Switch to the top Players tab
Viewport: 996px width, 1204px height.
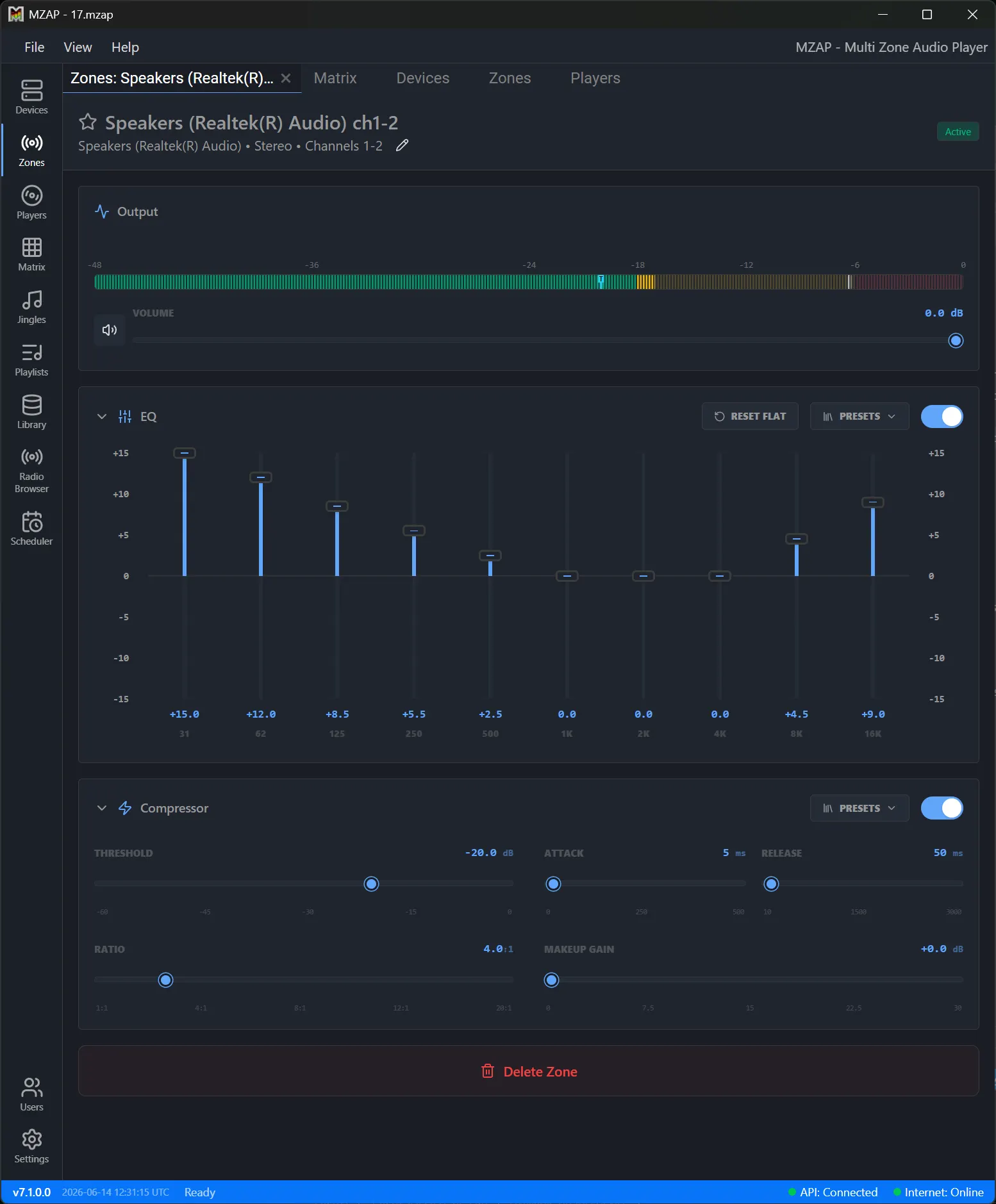click(595, 78)
